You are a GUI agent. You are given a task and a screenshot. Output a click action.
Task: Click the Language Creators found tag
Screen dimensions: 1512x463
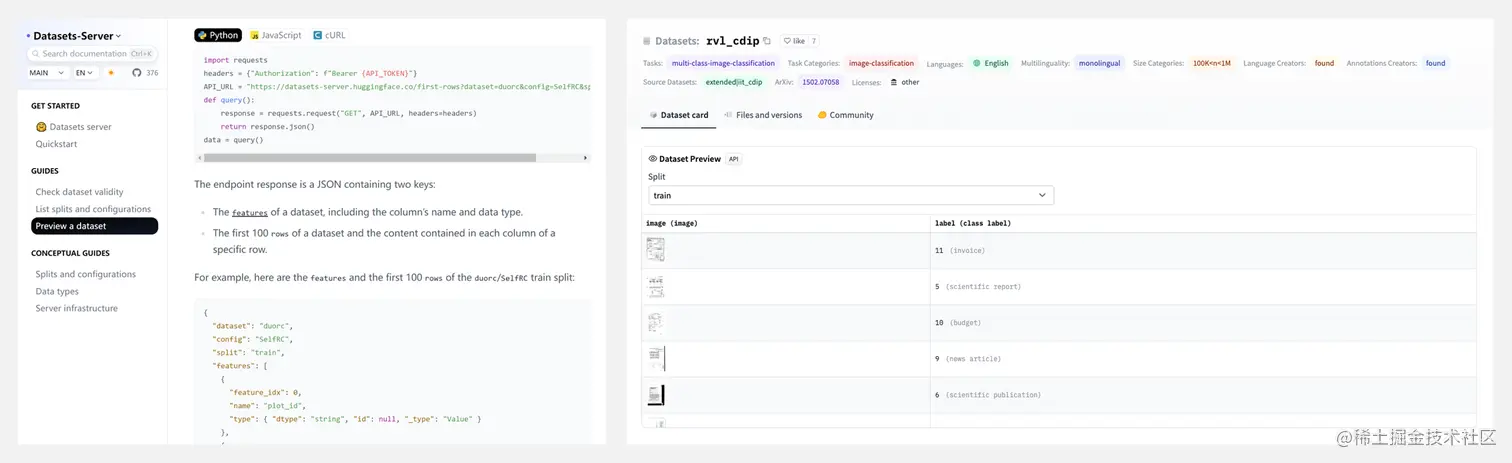1324,63
